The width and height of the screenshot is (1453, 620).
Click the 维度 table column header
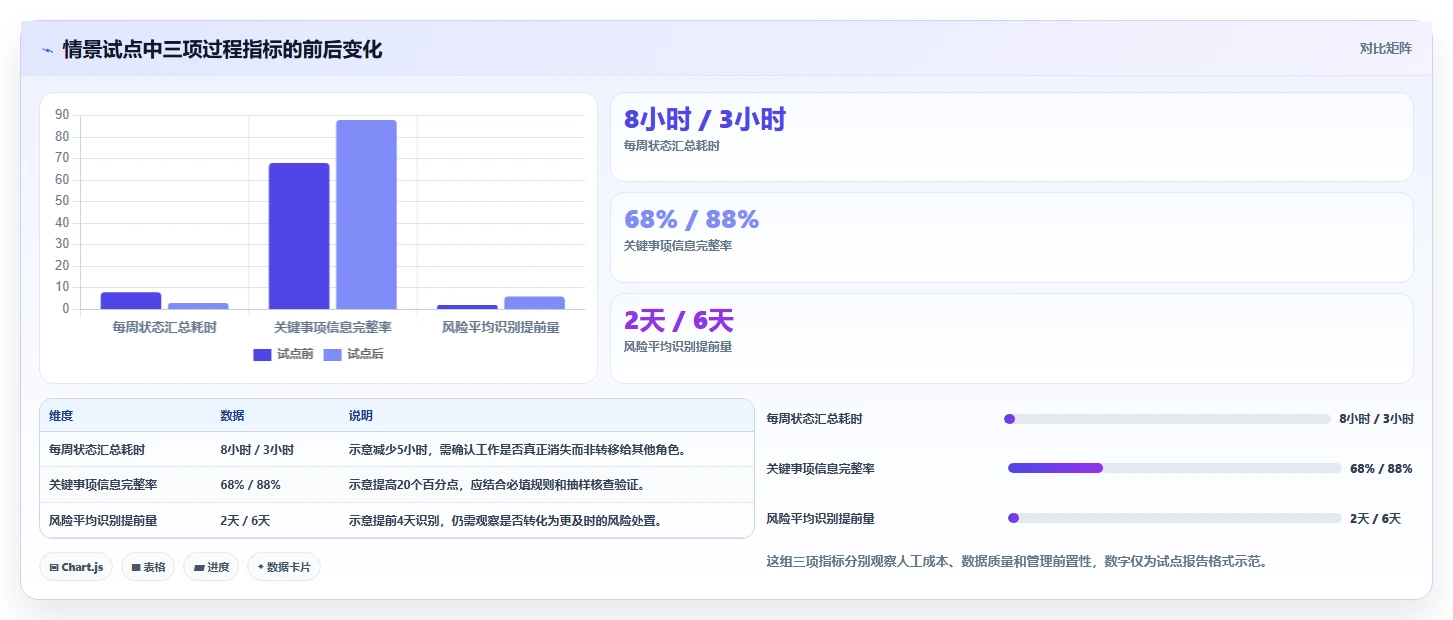[x=61, y=416]
